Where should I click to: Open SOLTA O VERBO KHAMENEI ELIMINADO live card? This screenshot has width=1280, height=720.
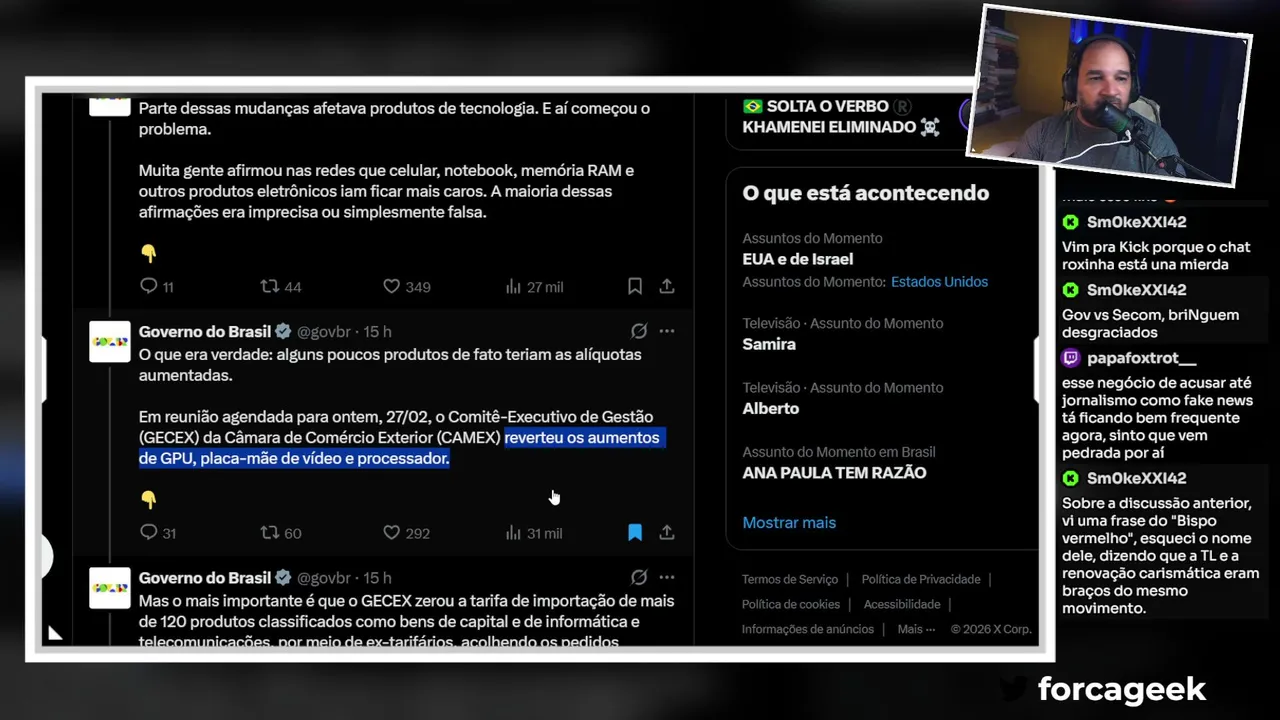click(841, 116)
